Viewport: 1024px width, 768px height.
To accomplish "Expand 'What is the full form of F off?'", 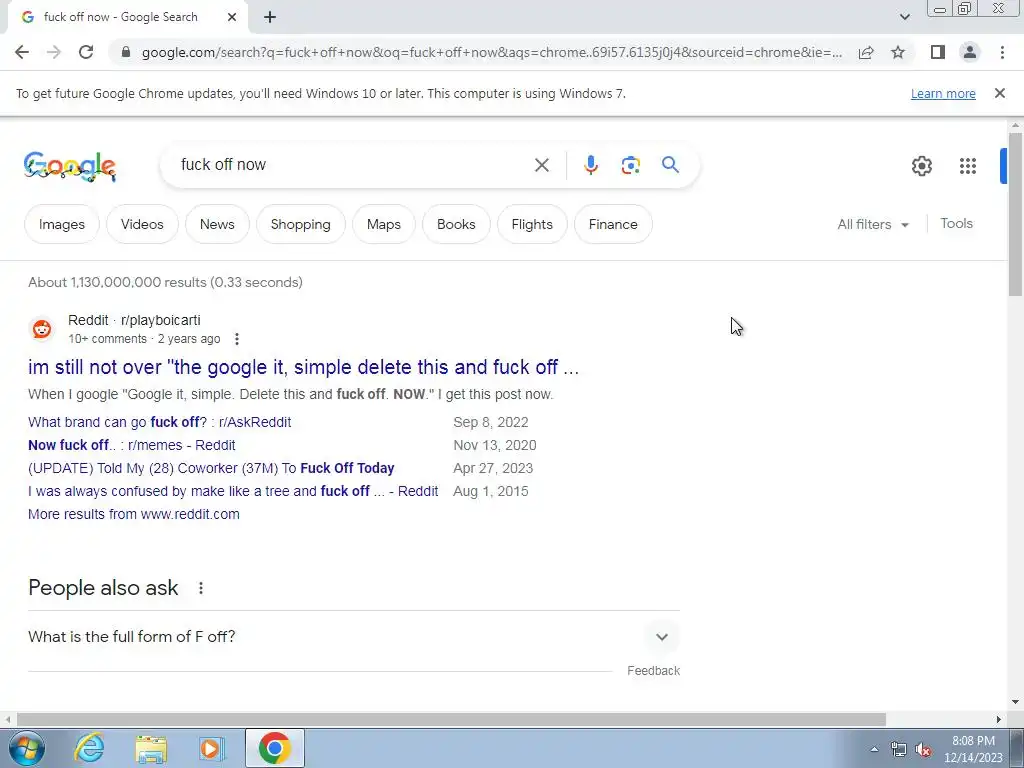I will coord(353,637).
